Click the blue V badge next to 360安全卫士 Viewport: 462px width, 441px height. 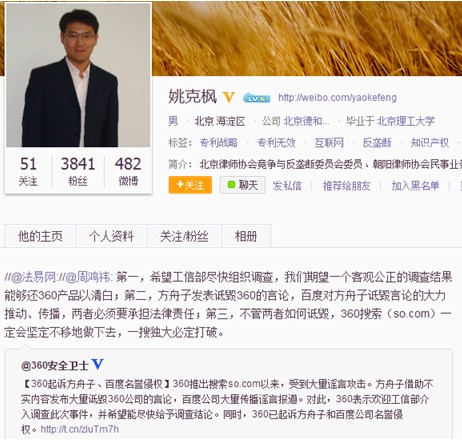tap(97, 364)
